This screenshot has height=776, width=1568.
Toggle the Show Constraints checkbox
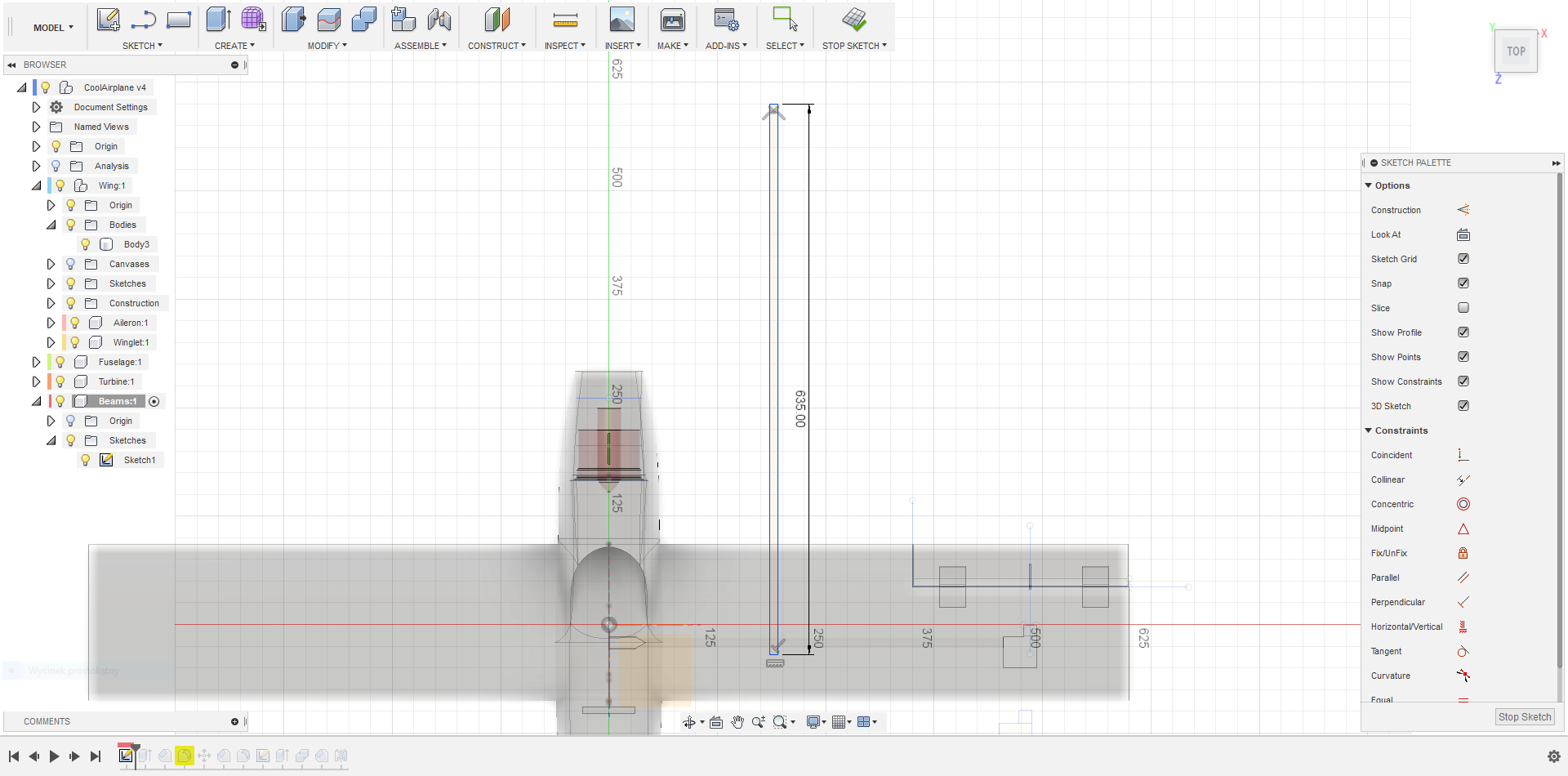click(1463, 381)
